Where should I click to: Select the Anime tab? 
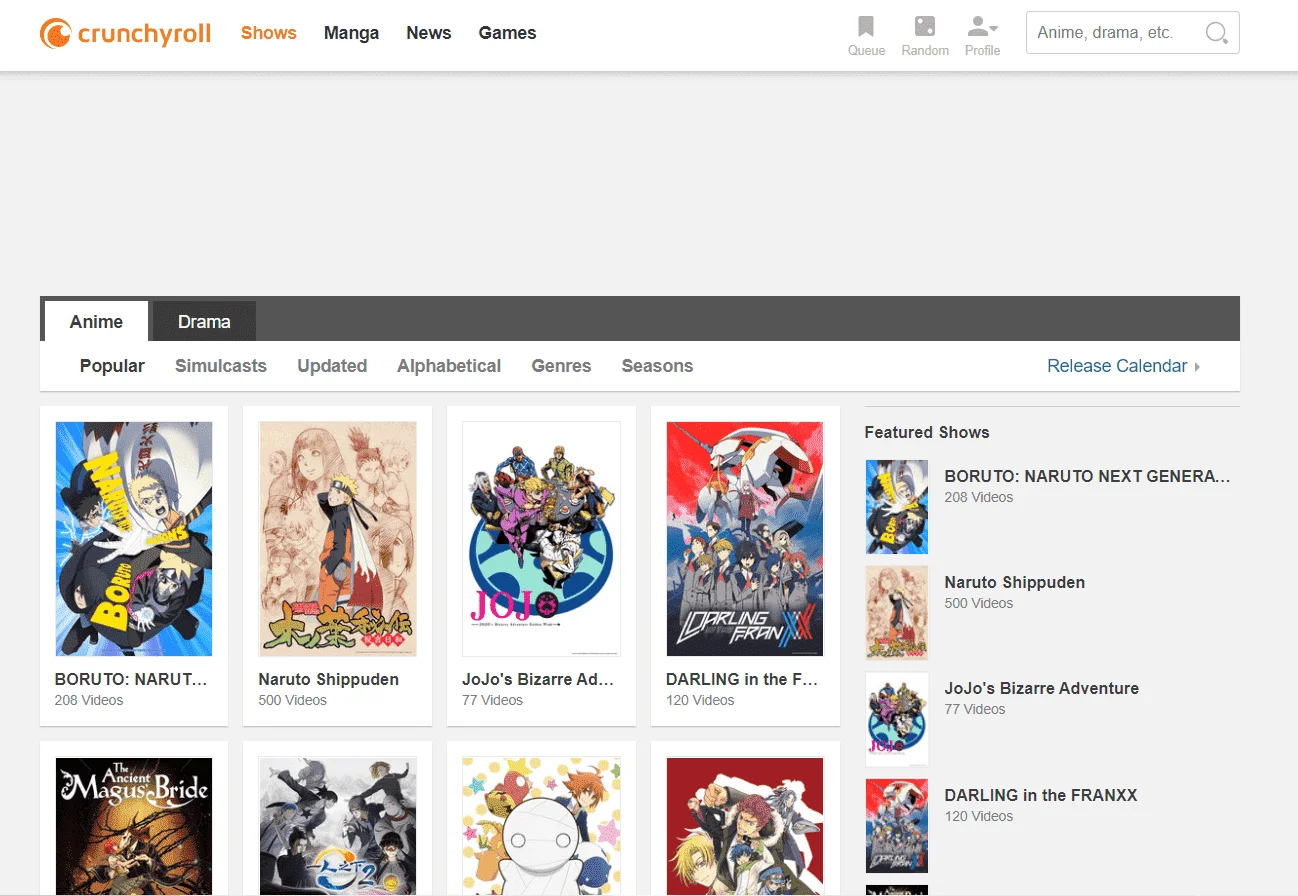(x=96, y=322)
